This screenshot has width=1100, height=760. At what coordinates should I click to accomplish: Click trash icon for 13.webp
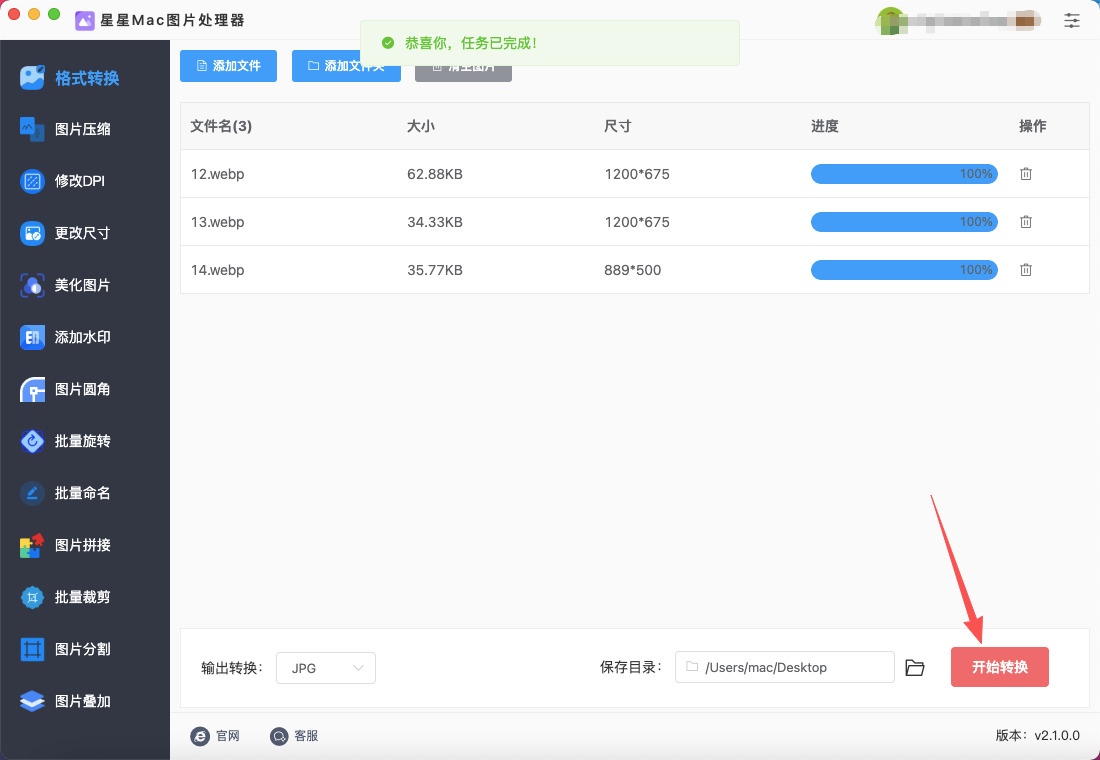tap(1025, 222)
